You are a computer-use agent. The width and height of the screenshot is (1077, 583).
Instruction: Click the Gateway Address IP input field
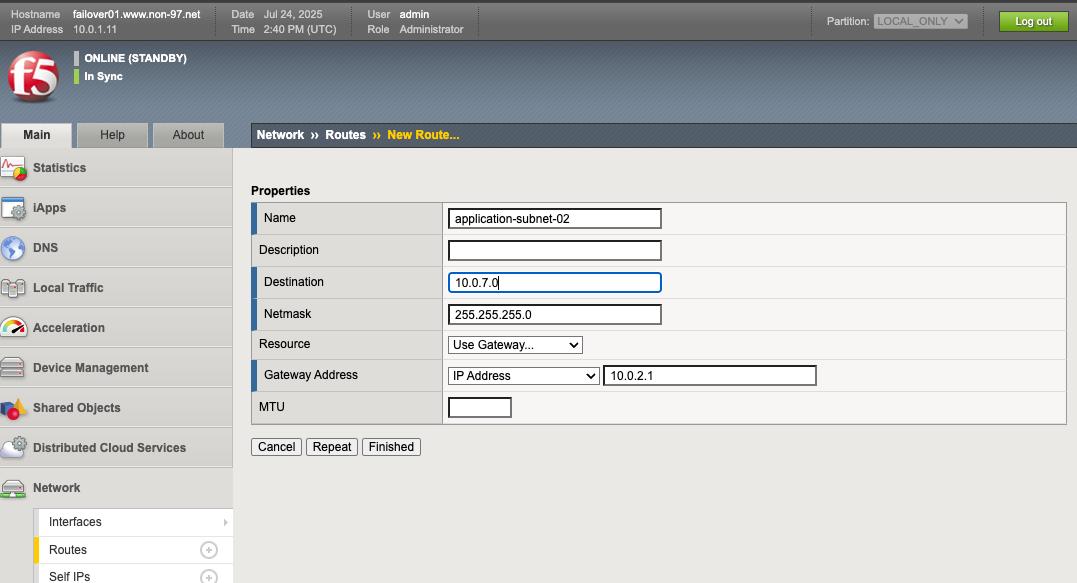(x=710, y=376)
